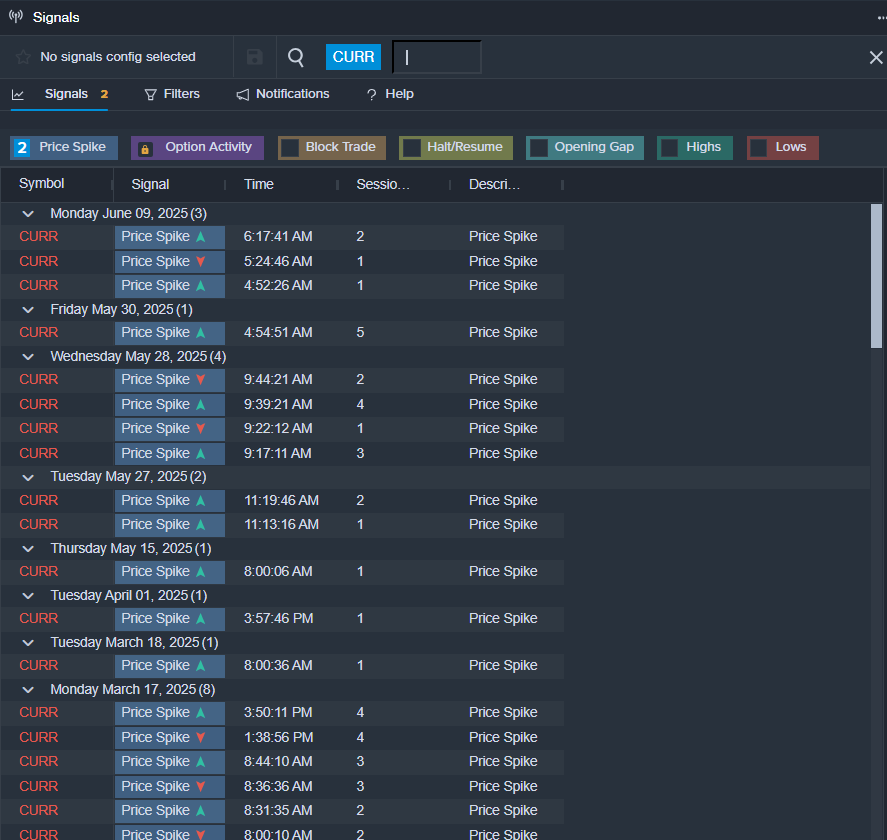887x840 pixels.
Task: Click Price Spike description in 4:54:51 AM row
Action: pos(503,333)
